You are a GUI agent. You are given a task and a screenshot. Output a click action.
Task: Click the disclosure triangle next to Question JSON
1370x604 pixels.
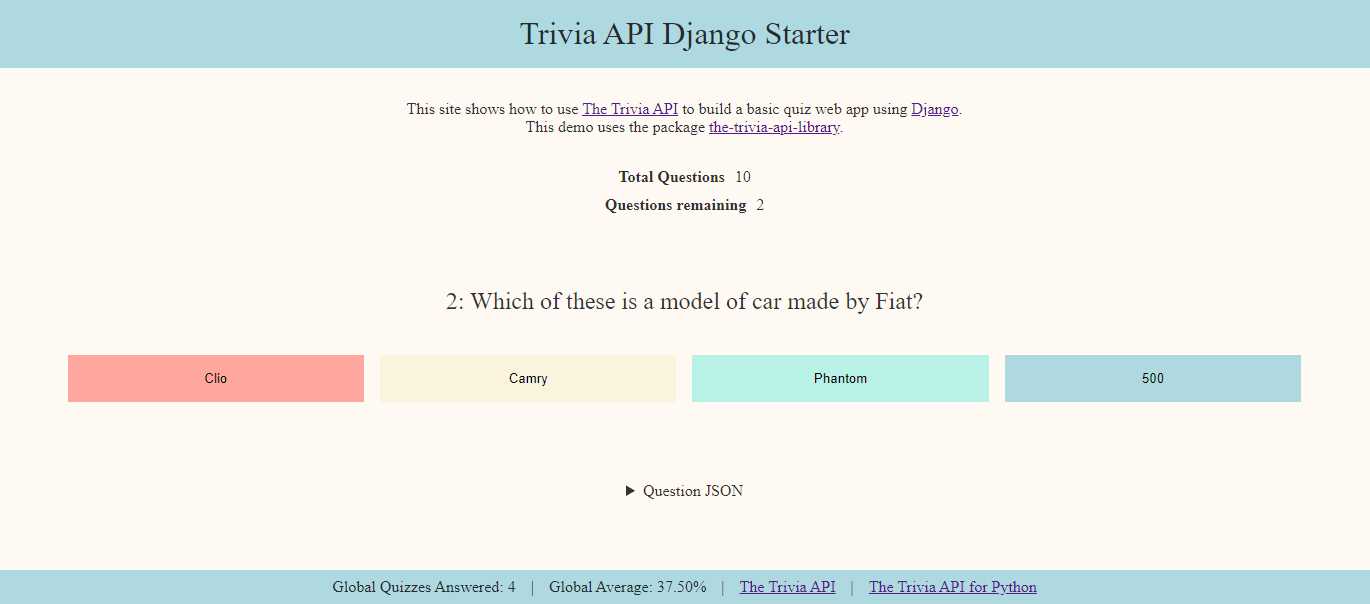630,490
